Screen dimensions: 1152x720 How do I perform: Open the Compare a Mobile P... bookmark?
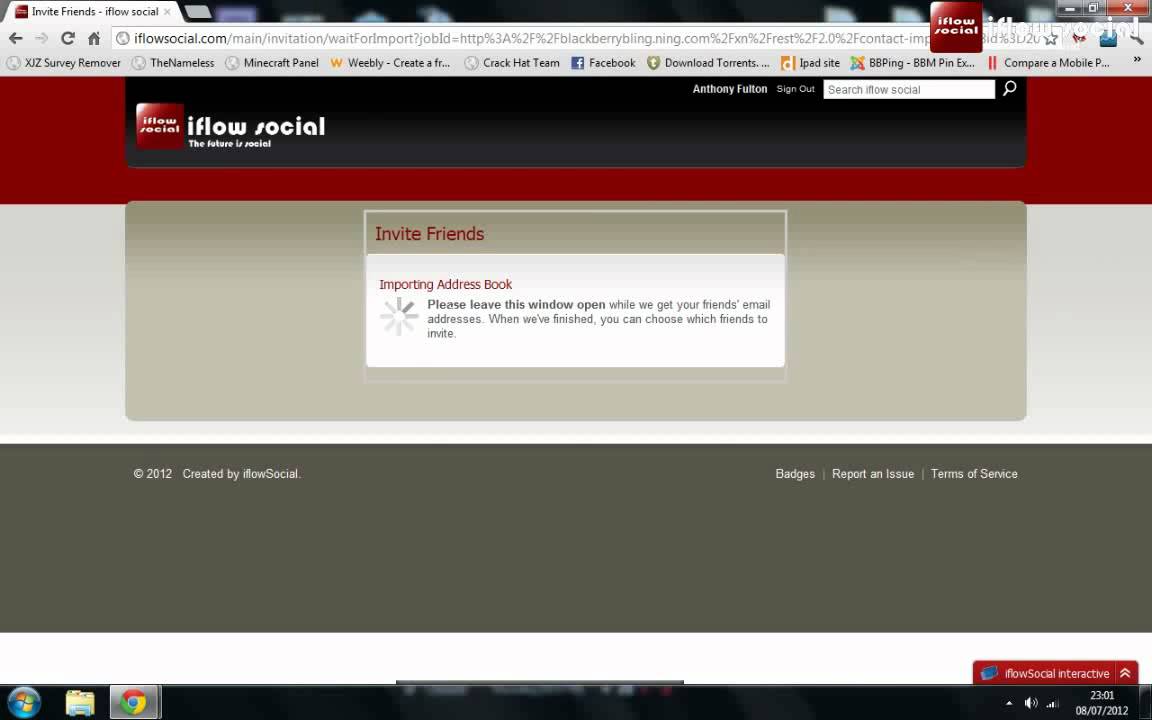1048,63
